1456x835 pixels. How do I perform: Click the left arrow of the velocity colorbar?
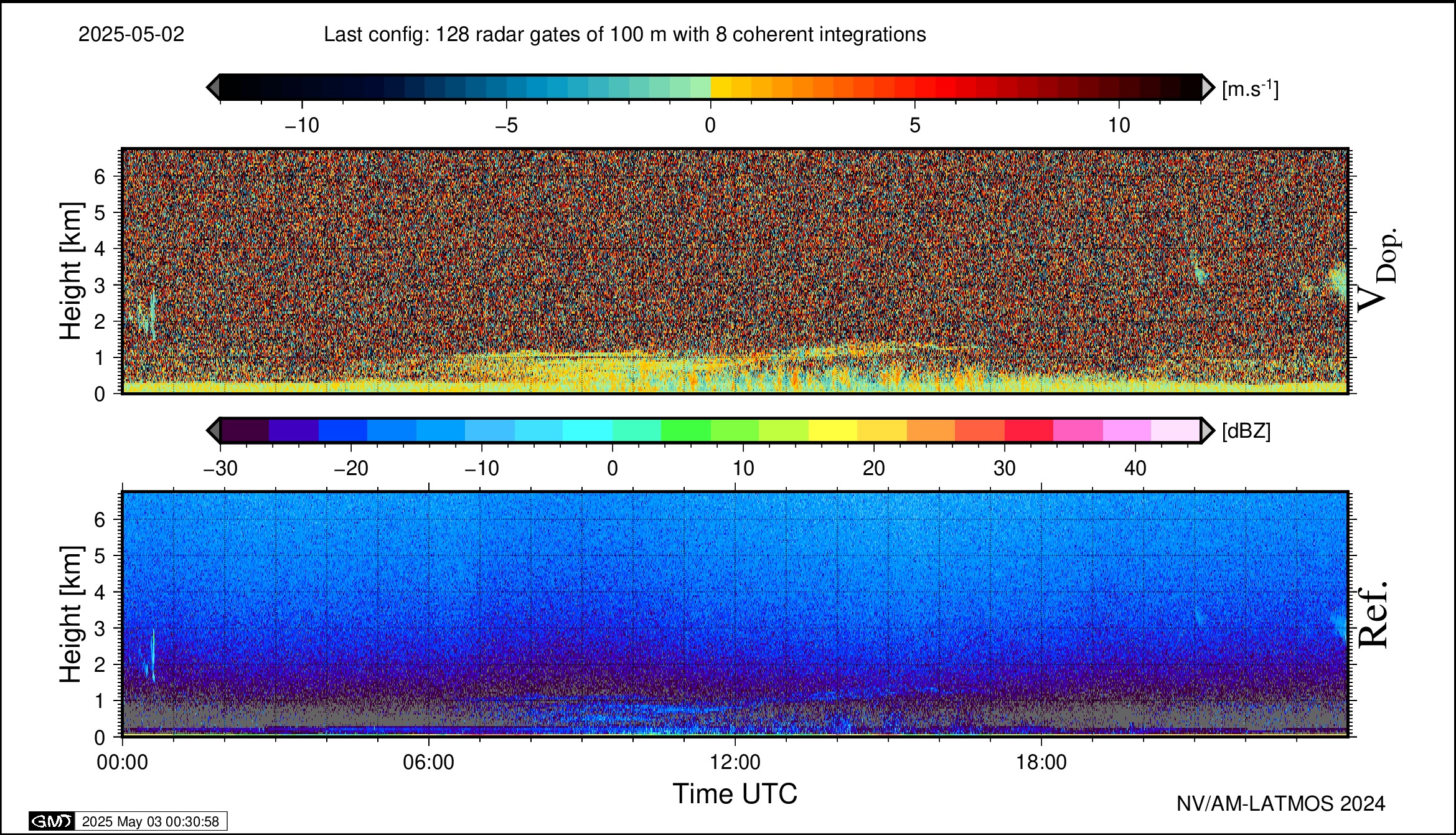click(x=213, y=87)
